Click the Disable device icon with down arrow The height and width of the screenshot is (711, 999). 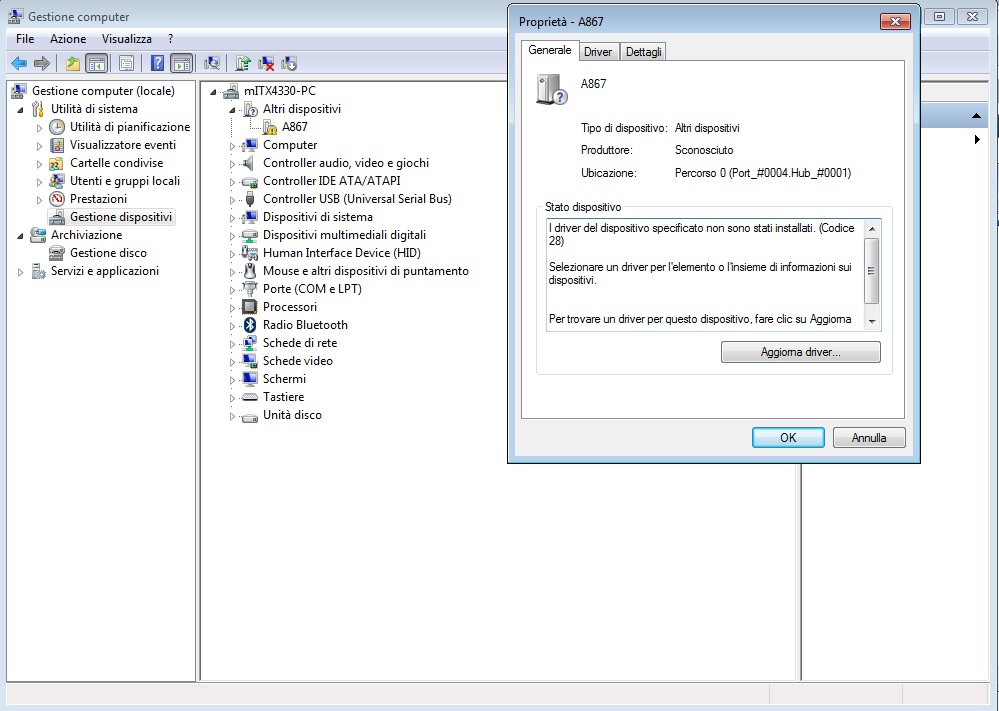click(x=289, y=63)
